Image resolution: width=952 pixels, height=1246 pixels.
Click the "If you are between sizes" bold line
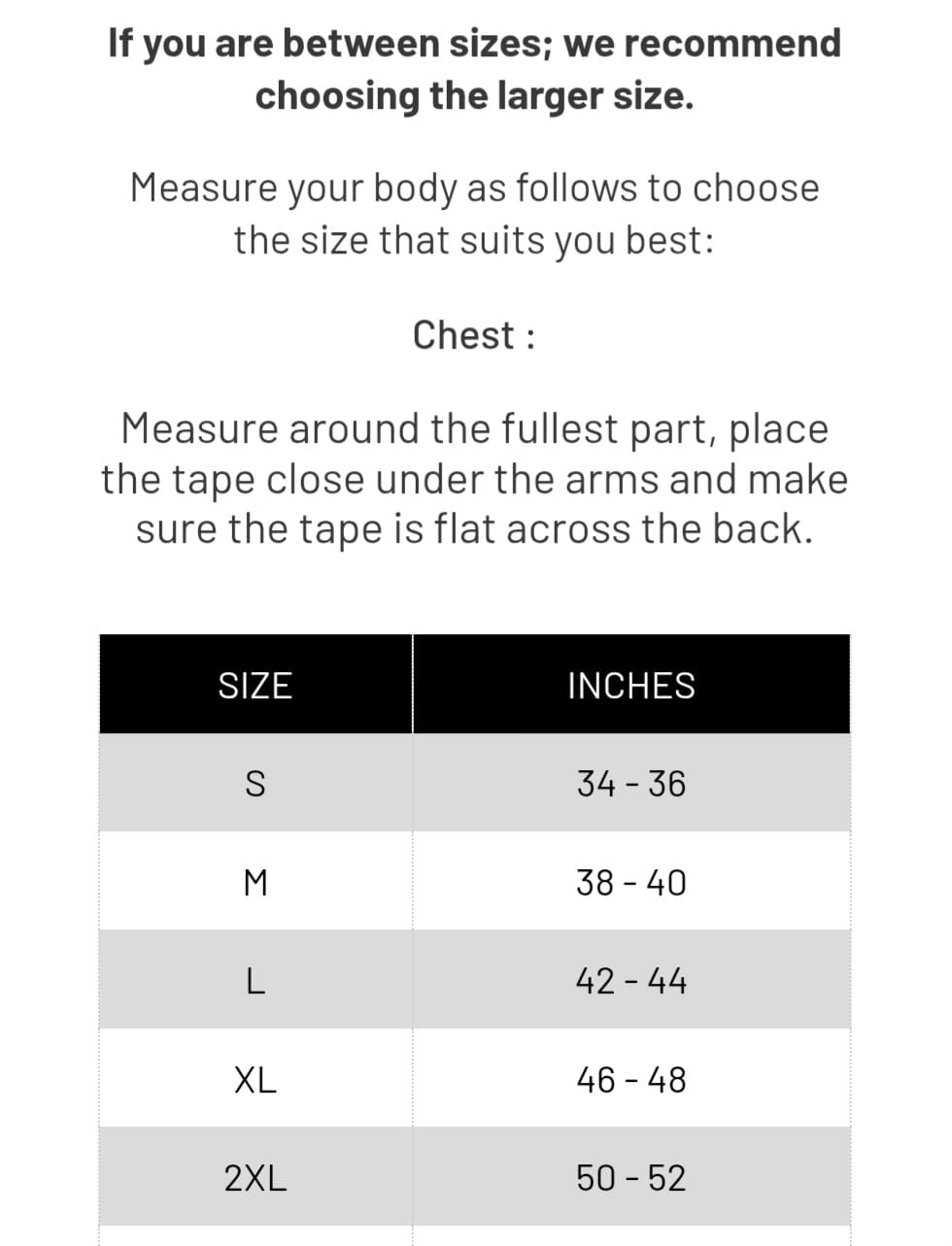click(474, 44)
